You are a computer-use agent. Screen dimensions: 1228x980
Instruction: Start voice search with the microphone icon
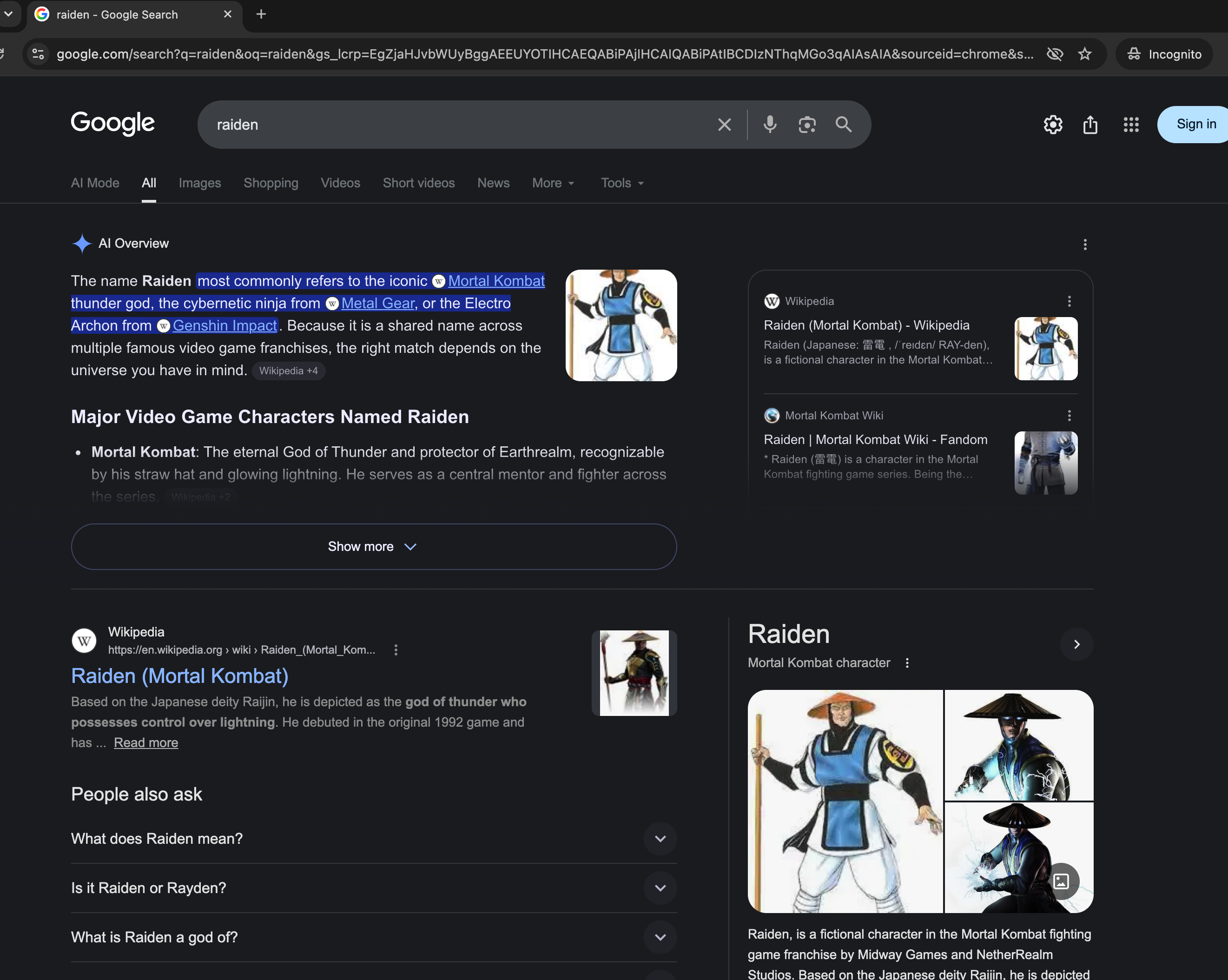(x=770, y=124)
